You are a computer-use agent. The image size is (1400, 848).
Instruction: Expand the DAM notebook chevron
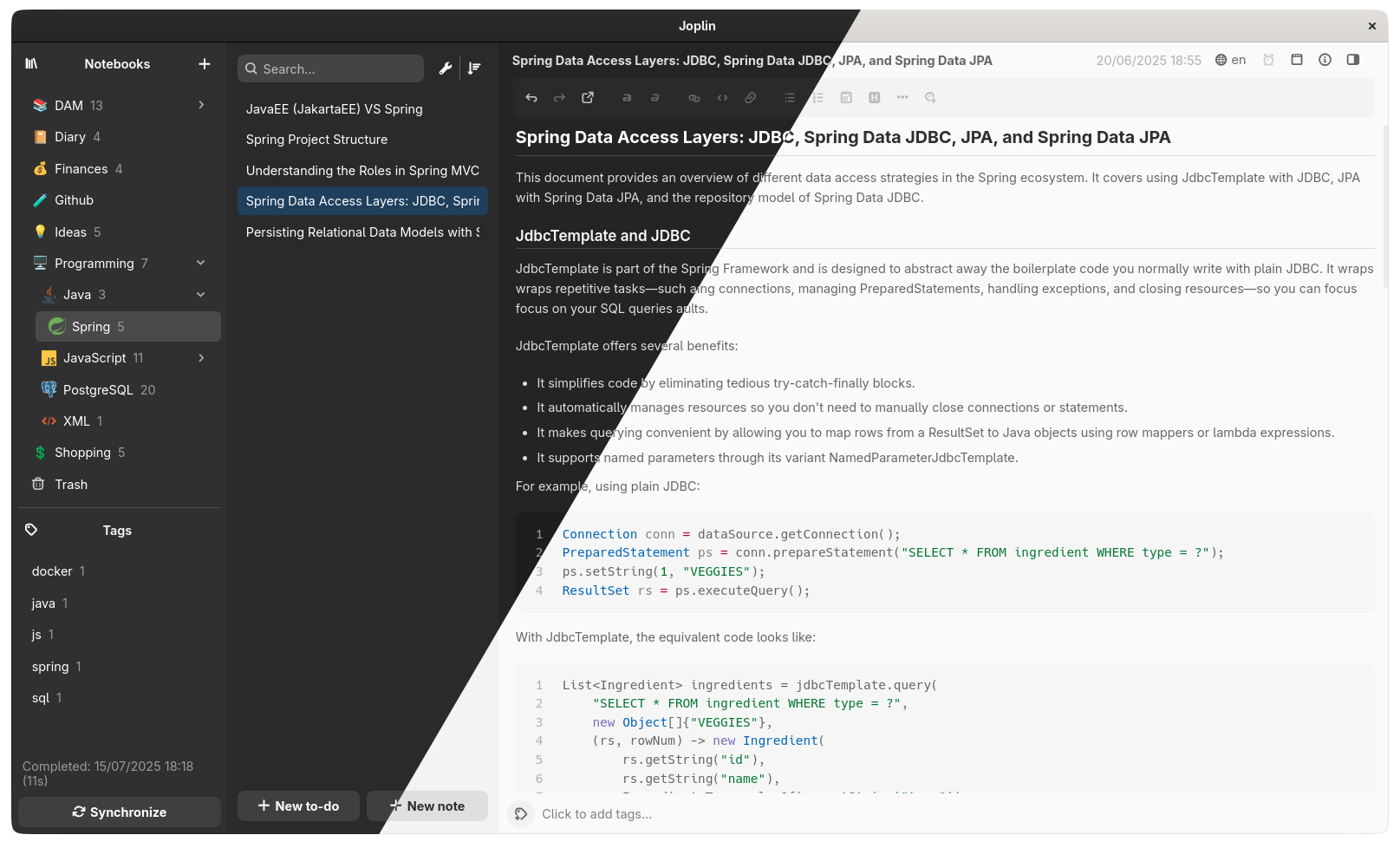[201, 105]
